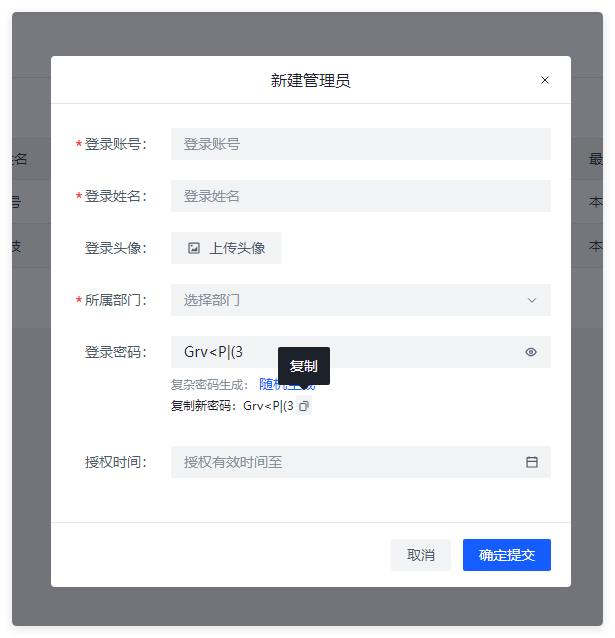Click the copy icon beside 复制新密码

coord(304,406)
